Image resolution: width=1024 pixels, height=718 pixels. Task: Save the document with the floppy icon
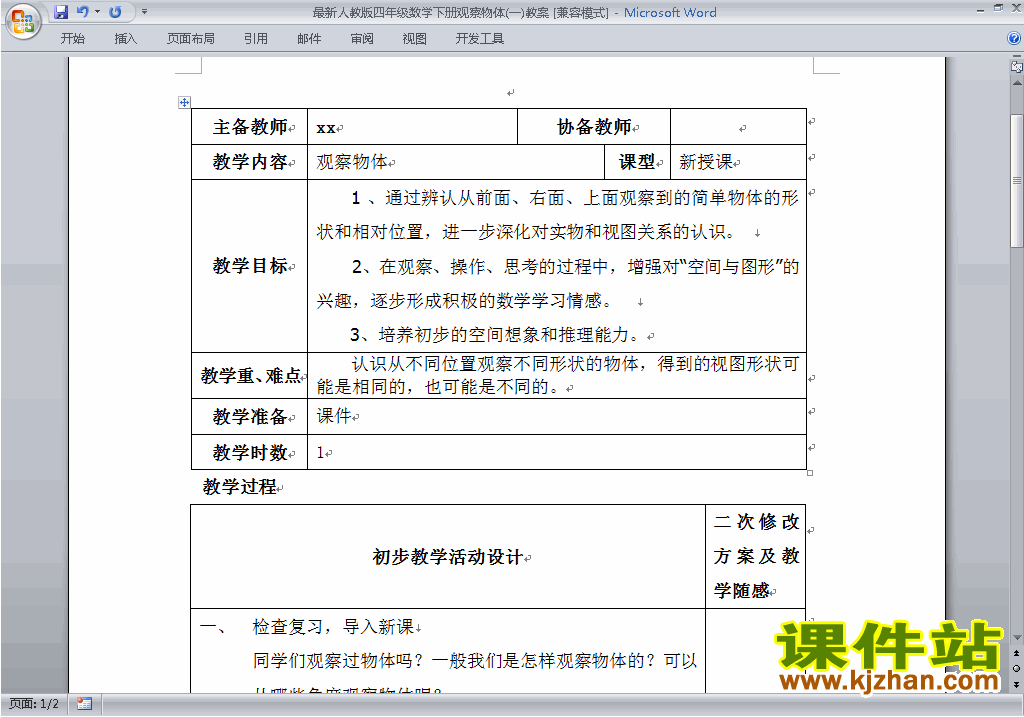61,12
